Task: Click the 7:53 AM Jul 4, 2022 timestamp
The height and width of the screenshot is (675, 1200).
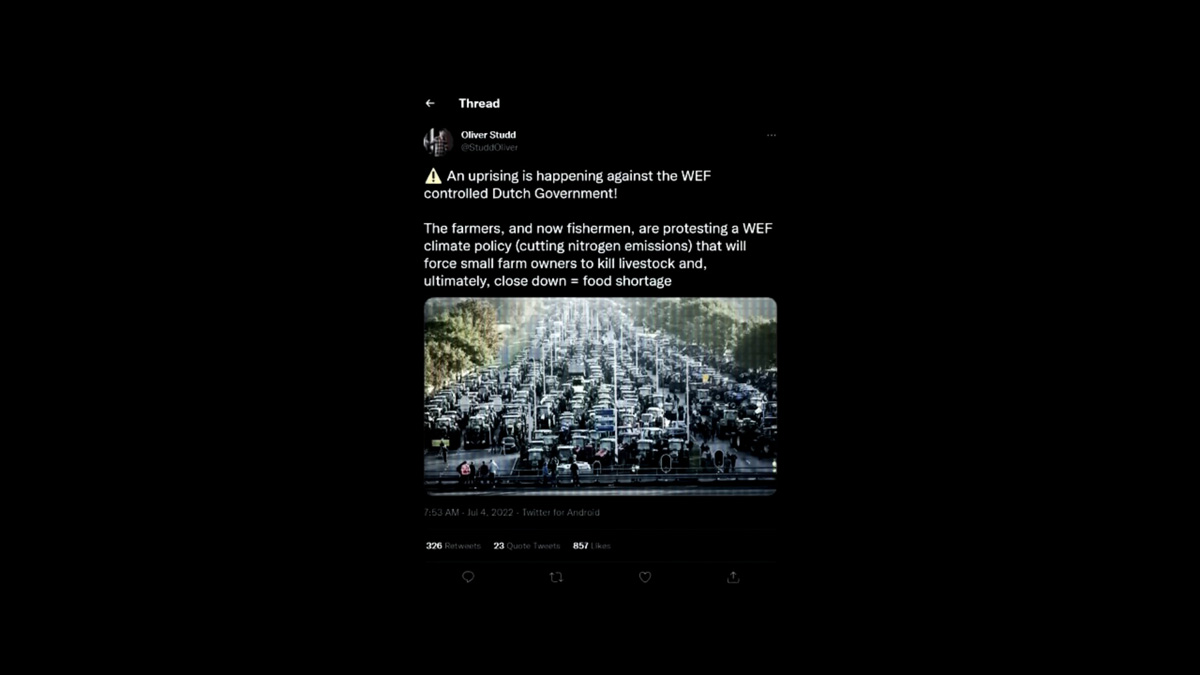Action: pos(470,513)
